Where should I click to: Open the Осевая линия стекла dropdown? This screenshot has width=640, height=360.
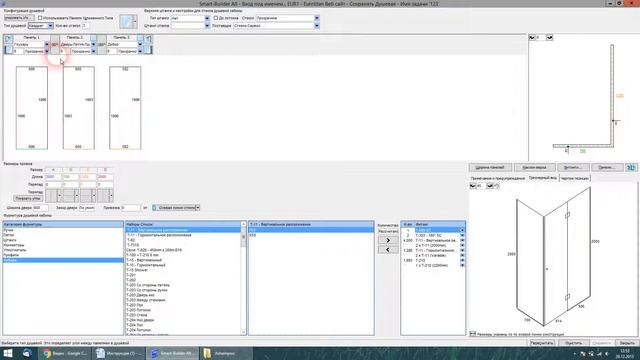tap(198, 208)
